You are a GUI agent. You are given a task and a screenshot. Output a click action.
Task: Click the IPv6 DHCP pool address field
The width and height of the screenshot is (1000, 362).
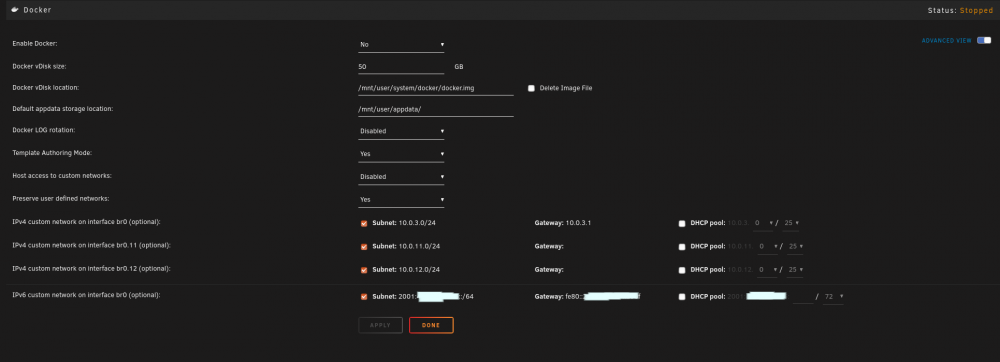[x=803, y=297]
